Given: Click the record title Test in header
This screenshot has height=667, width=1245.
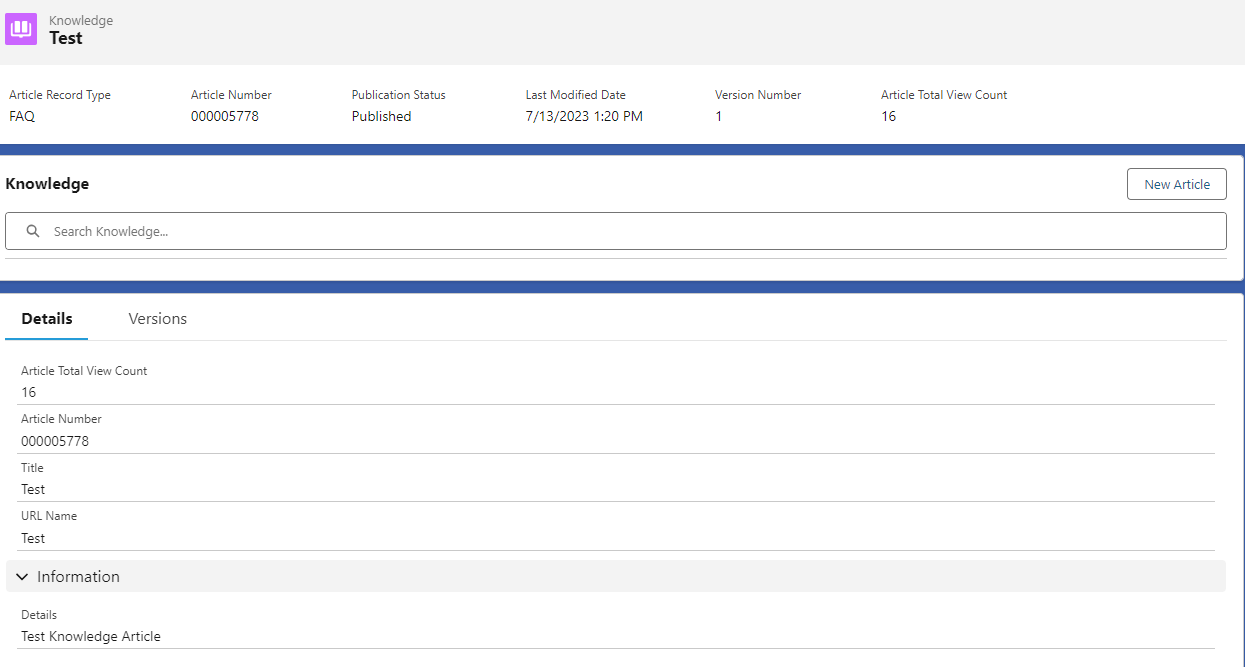Looking at the screenshot, I should [x=66, y=38].
